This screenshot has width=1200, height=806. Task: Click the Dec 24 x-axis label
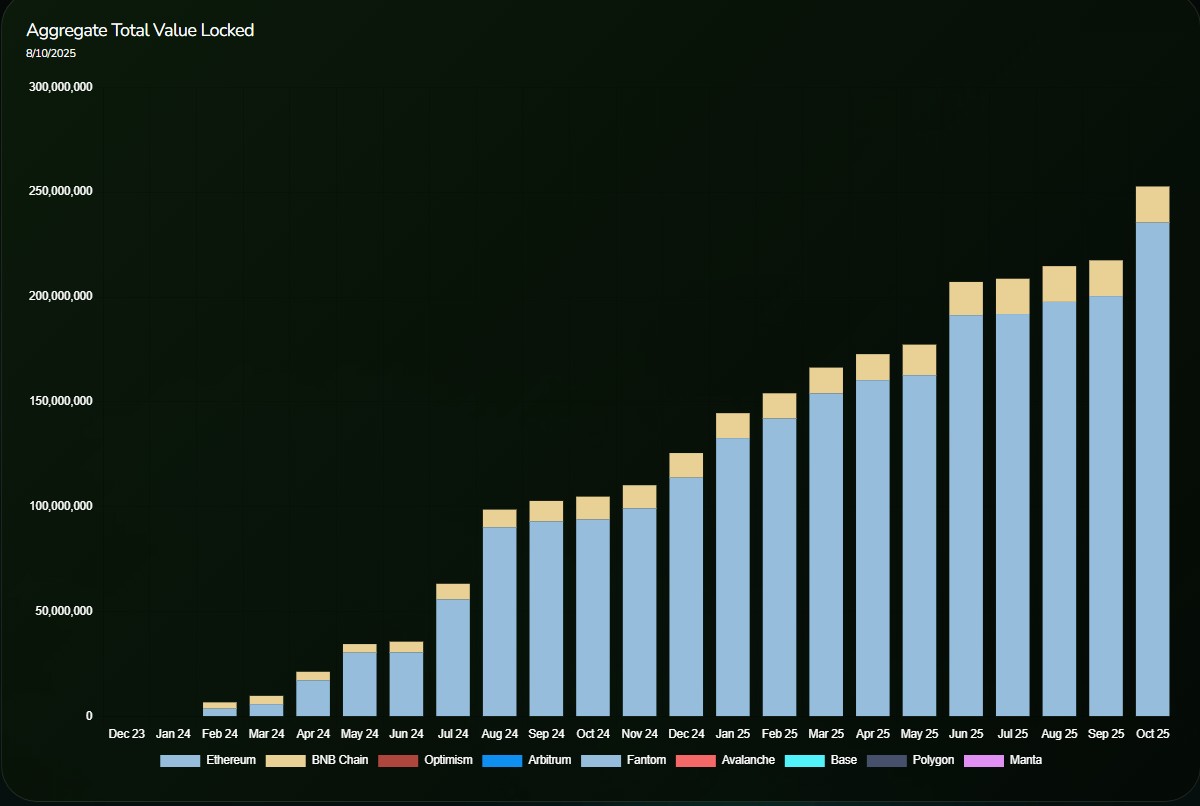coord(686,734)
